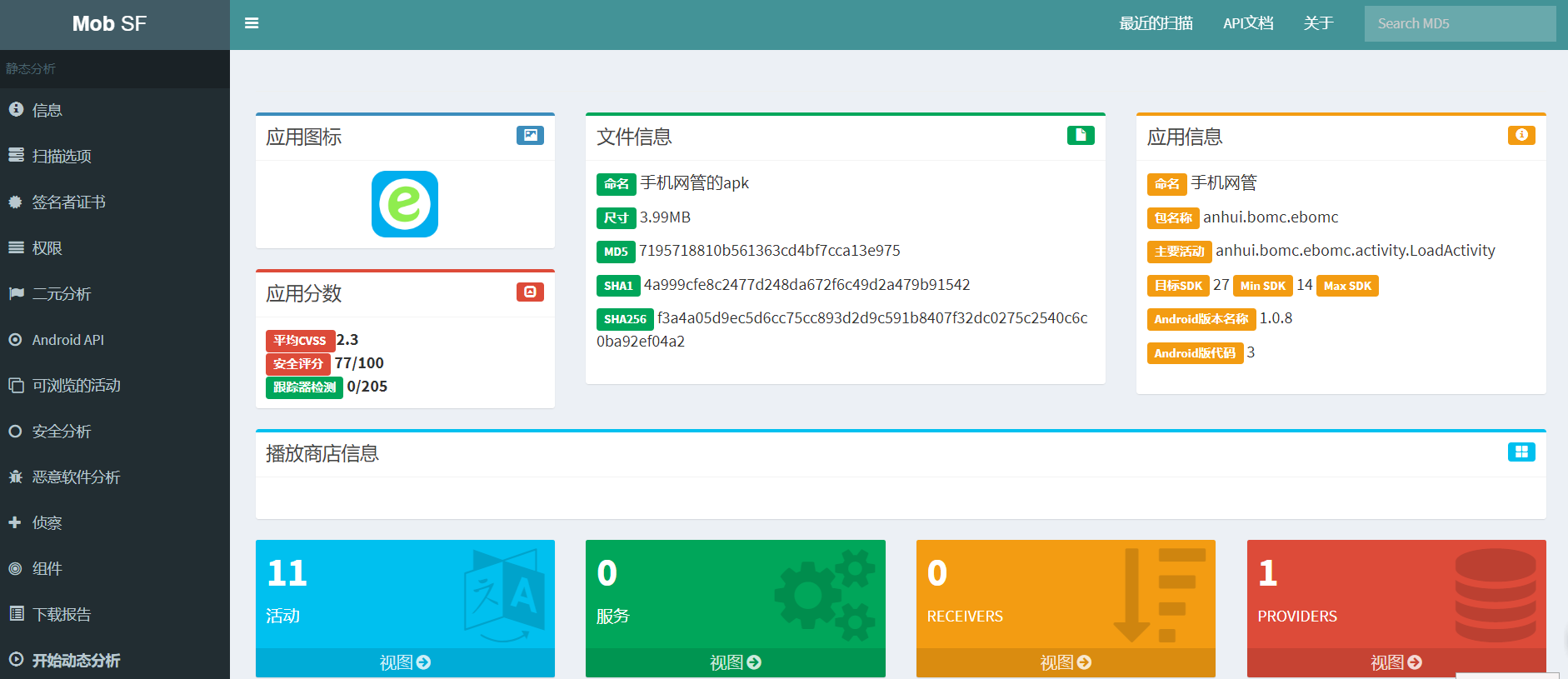Viewport: 1568px width, 679px height.
Task: Click the Play Store info grid icon
Action: pos(1521,452)
